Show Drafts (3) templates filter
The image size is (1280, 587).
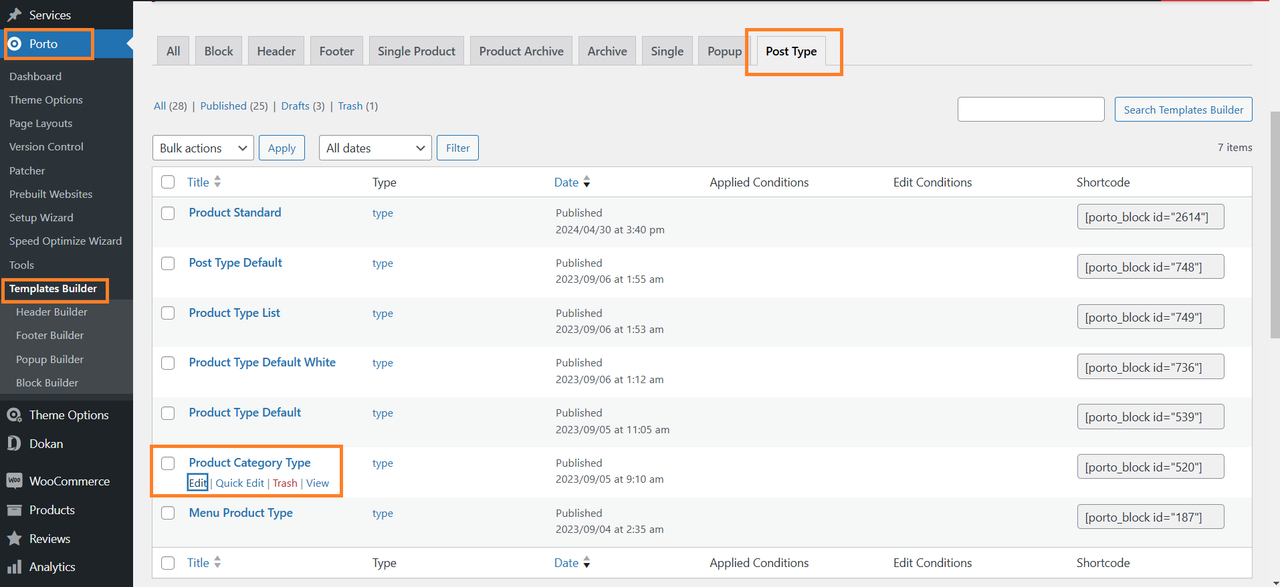(303, 106)
